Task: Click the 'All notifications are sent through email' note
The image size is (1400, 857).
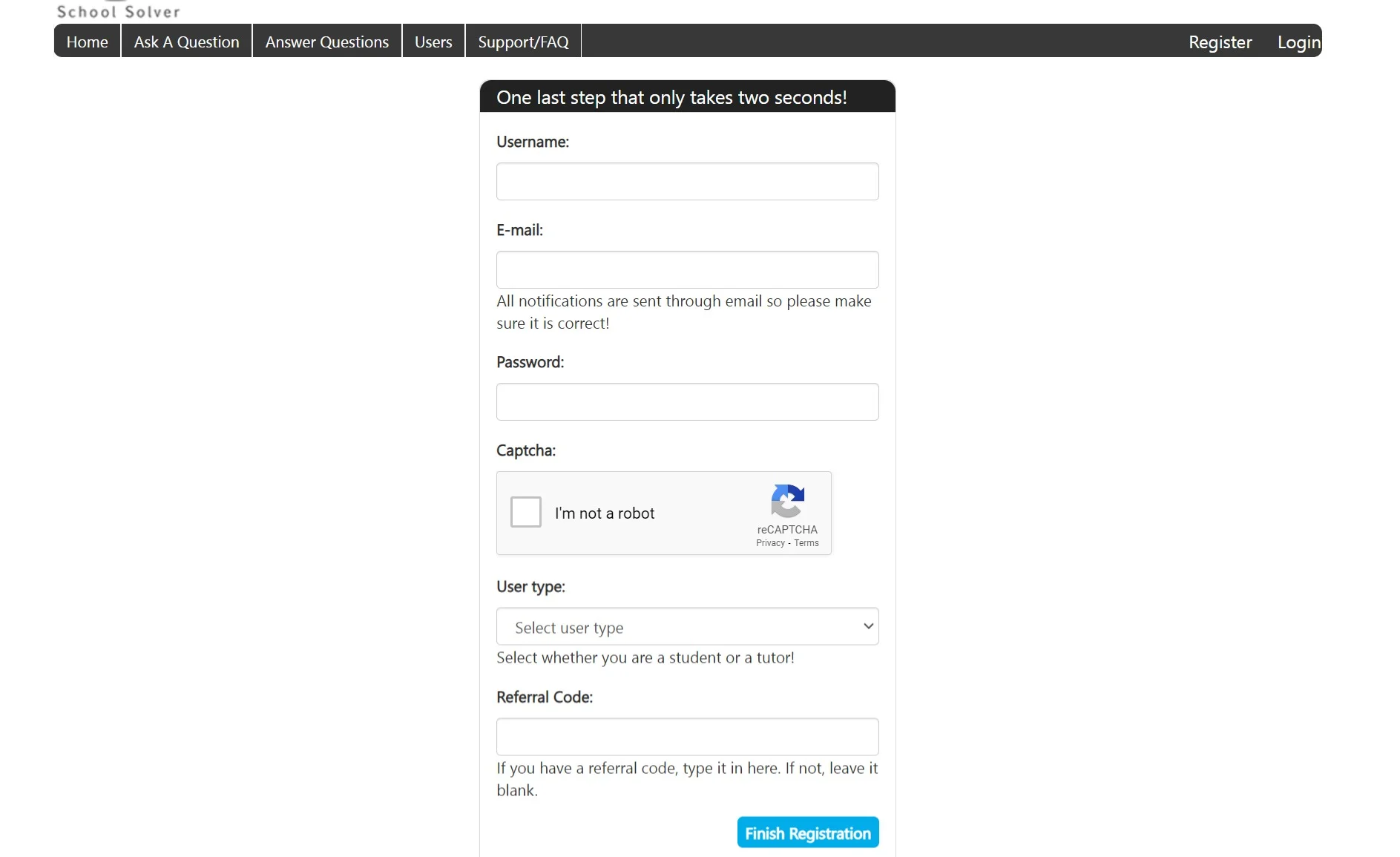Action: click(x=683, y=312)
